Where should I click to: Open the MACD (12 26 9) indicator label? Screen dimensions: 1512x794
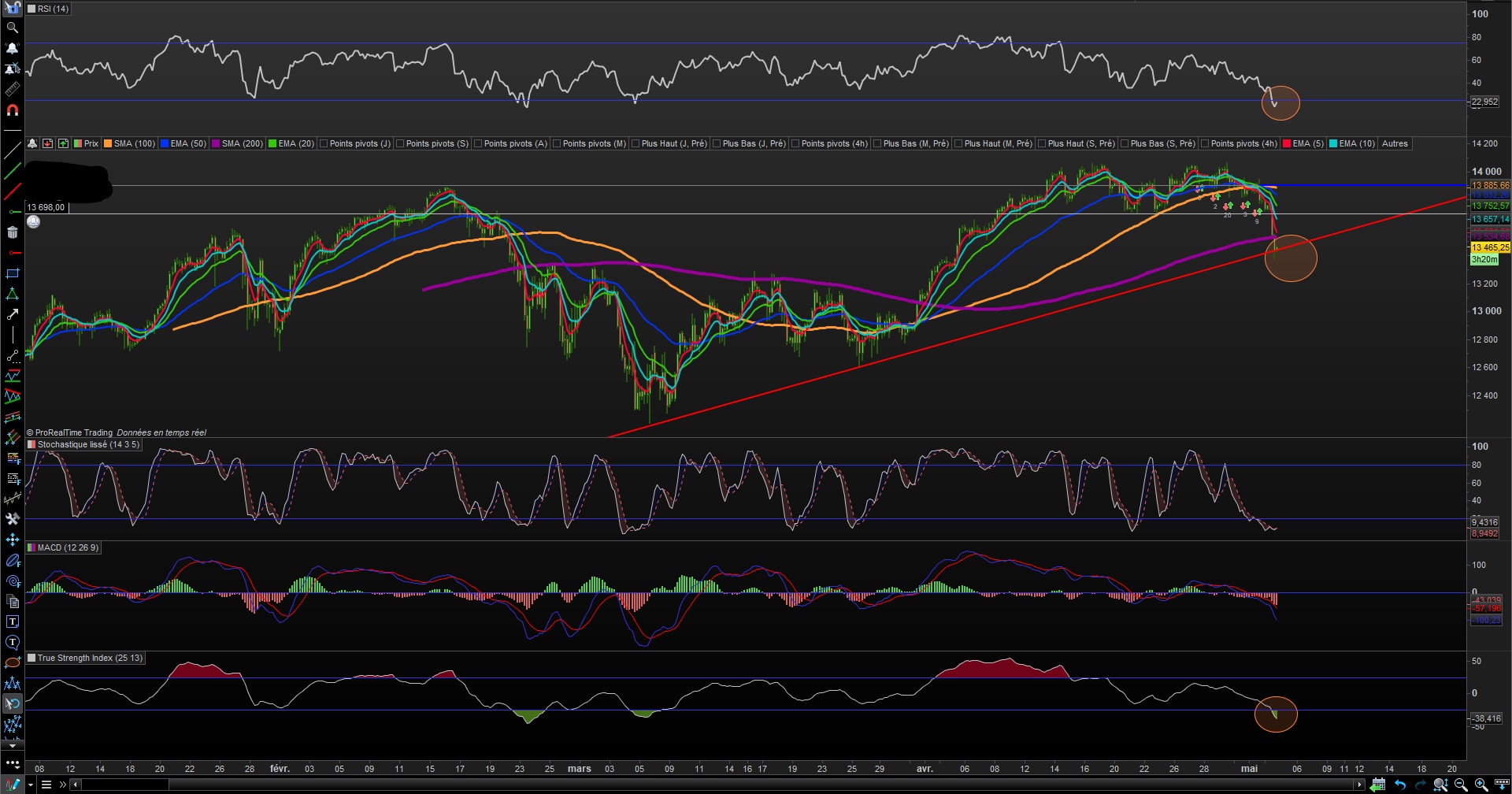coord(68,547)
